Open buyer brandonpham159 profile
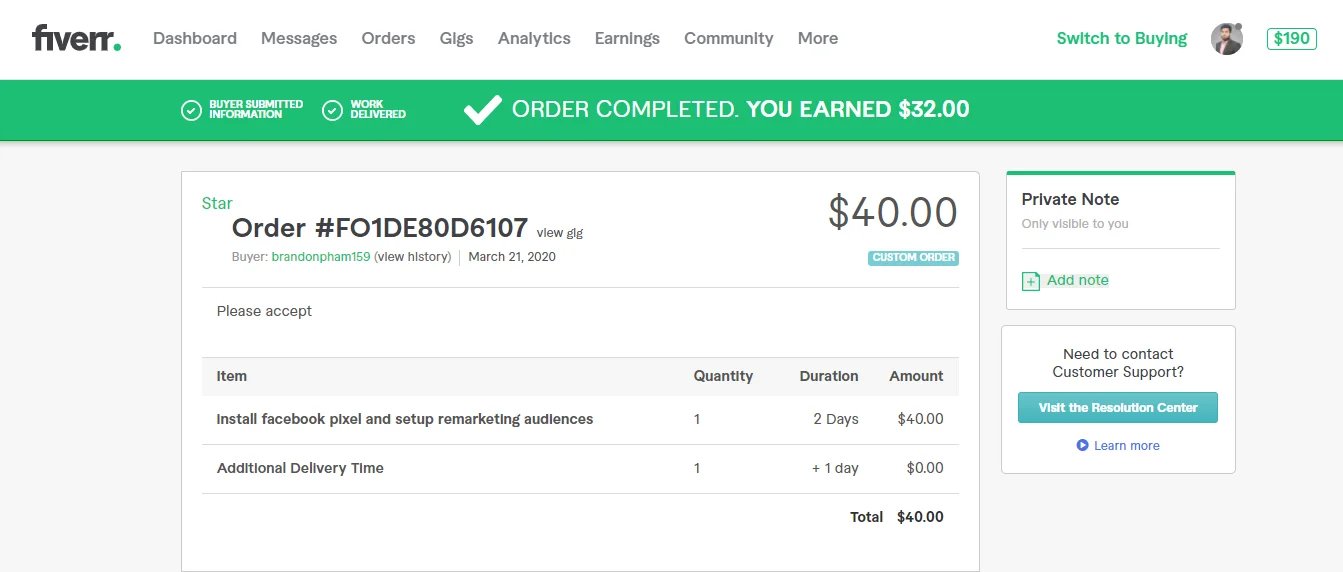Viewport: 1343px width, 572px height. point(320,257)
